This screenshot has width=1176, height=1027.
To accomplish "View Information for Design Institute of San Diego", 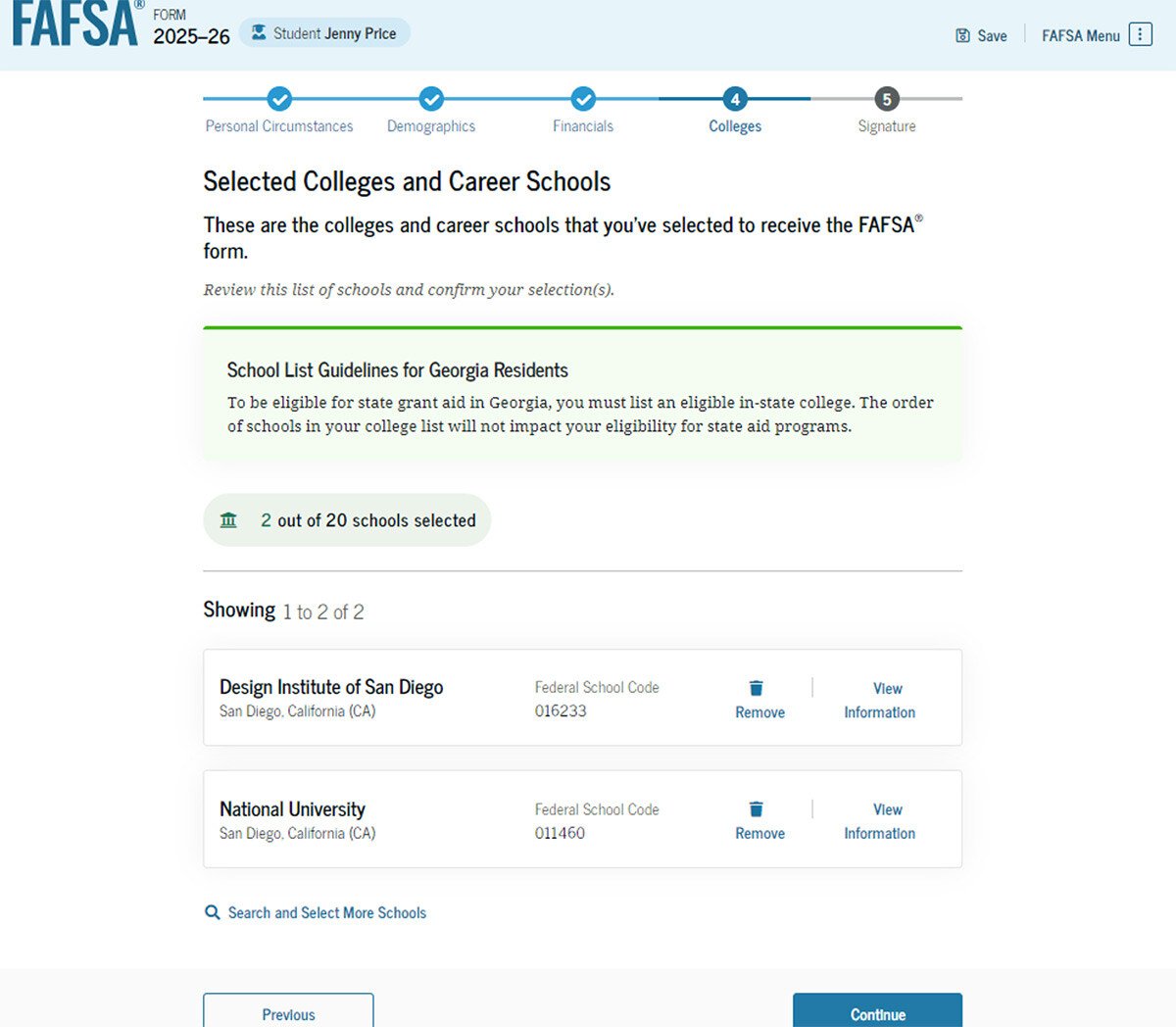I will click(x=880, y=701).
